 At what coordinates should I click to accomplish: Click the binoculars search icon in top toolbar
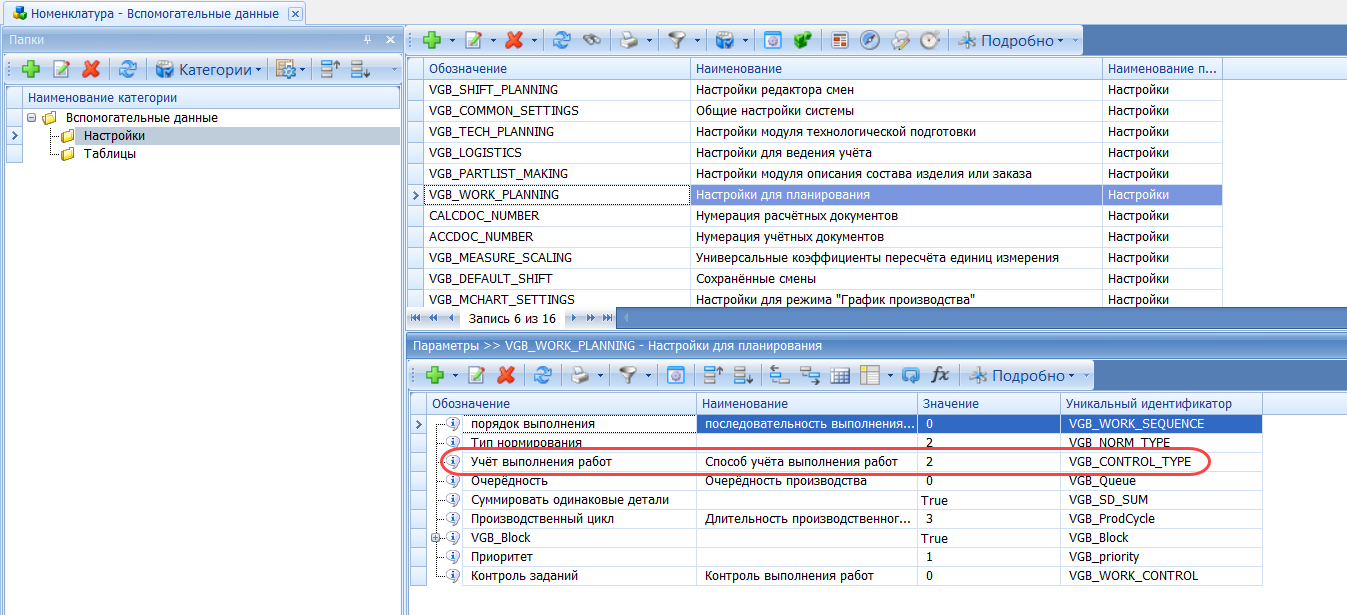(591, 40)
